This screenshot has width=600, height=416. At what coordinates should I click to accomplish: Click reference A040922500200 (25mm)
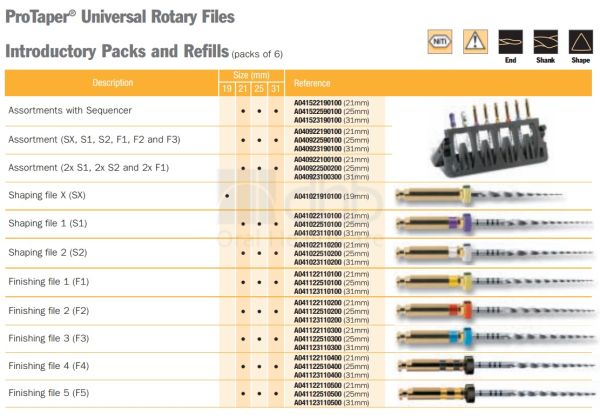(331, 168)
